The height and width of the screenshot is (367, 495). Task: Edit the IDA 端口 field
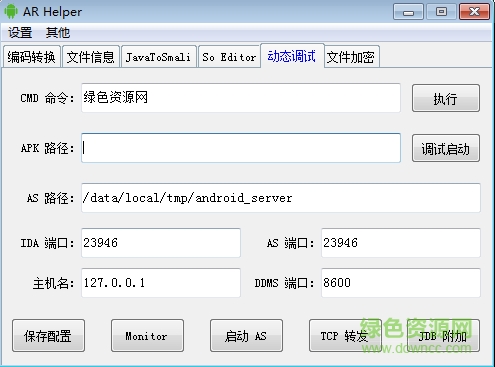pos(161,243)
